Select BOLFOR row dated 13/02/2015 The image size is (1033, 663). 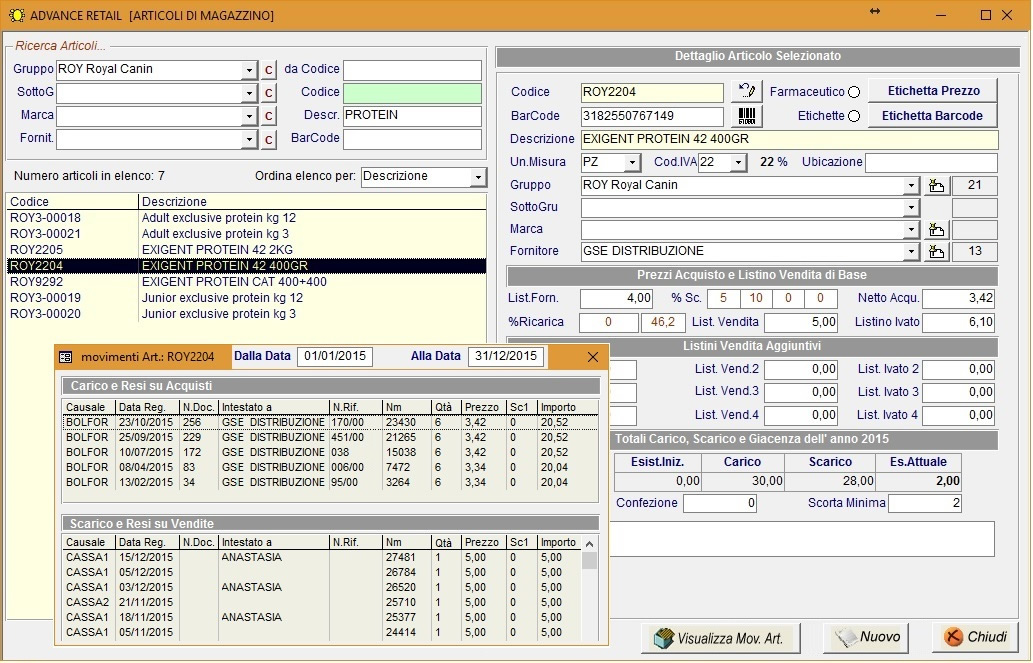pos(330,482)
